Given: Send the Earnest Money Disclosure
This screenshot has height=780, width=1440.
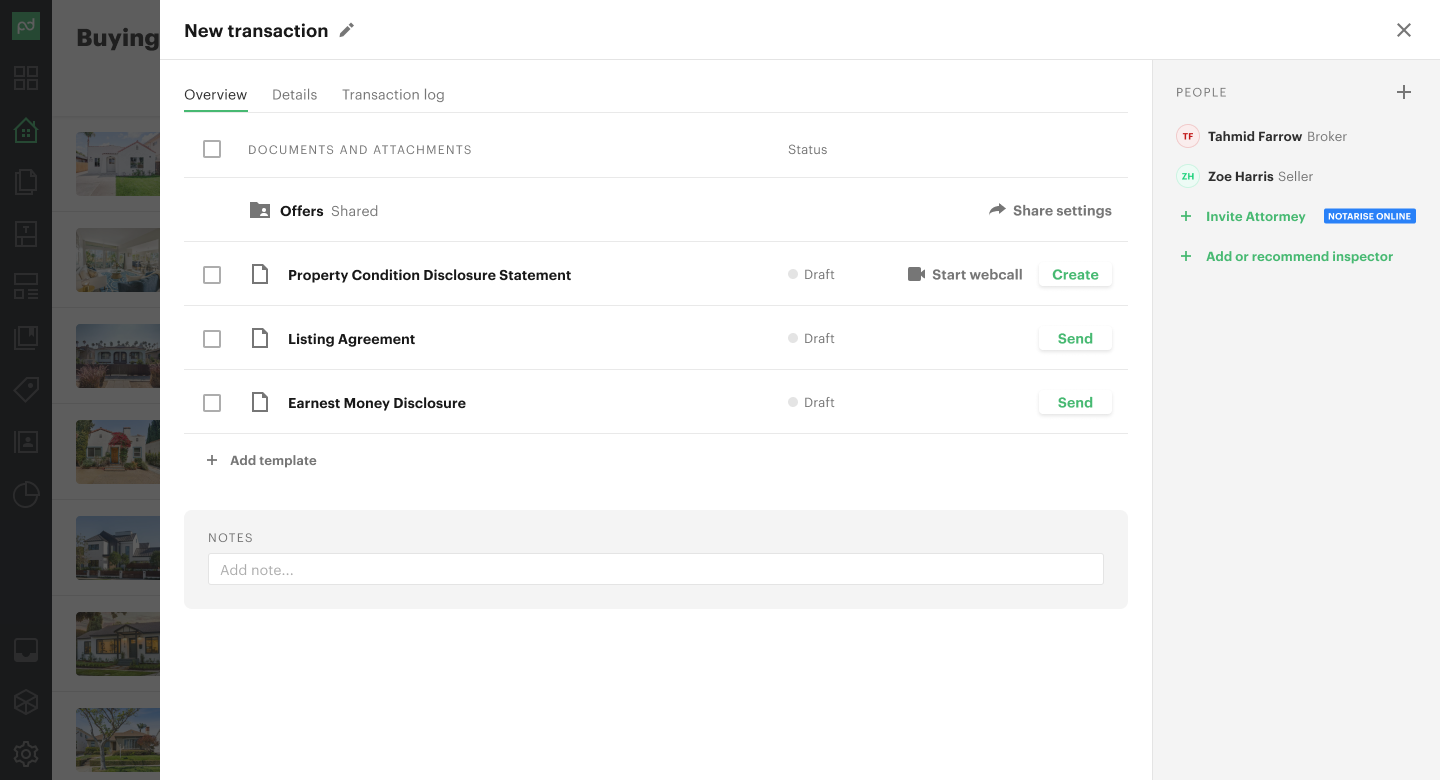Looking at the screenshot, I should pyautogui.click(x=1075, y=403).
